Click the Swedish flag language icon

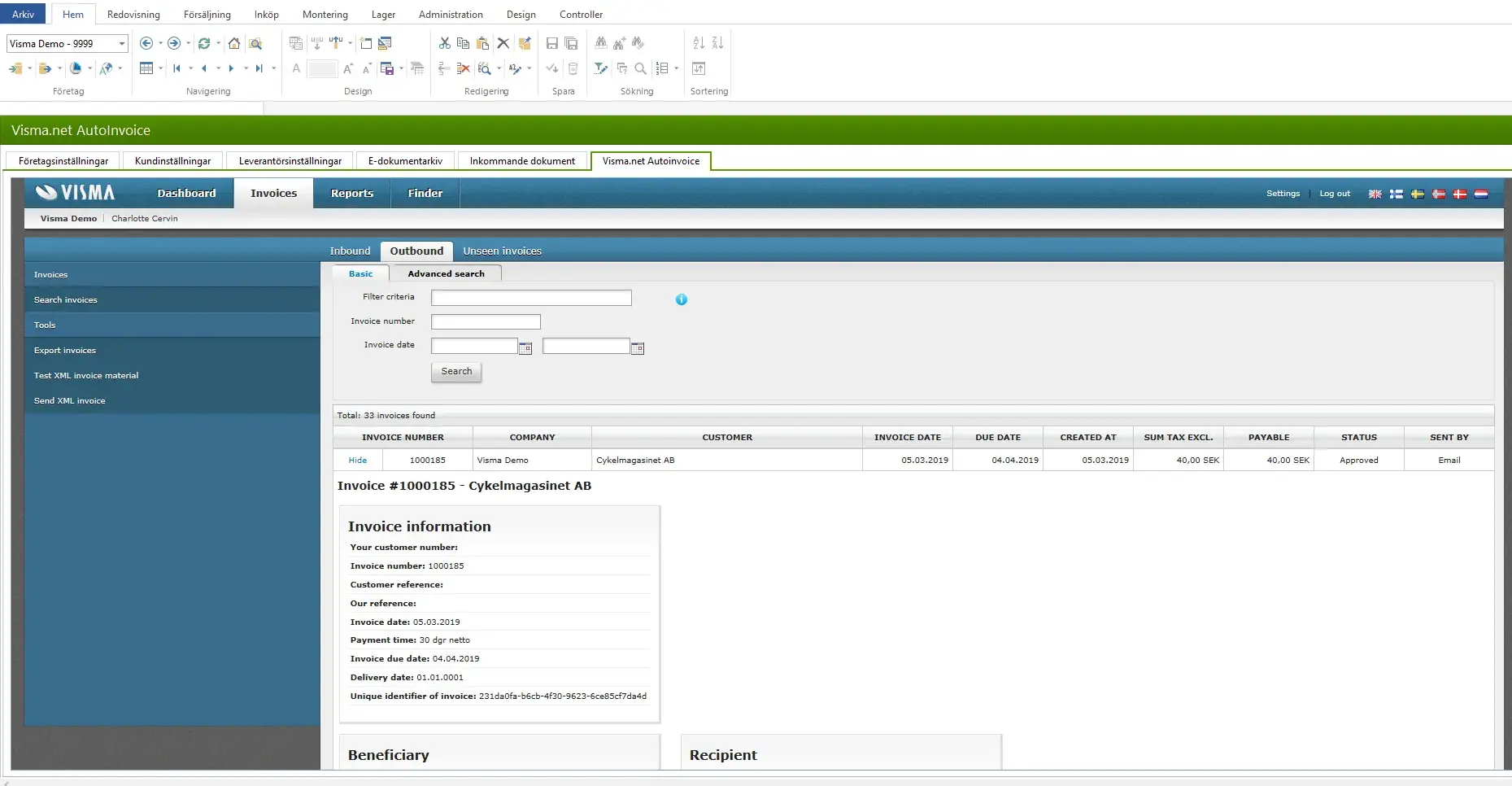pyautogui.click(x=1418, y=194)
